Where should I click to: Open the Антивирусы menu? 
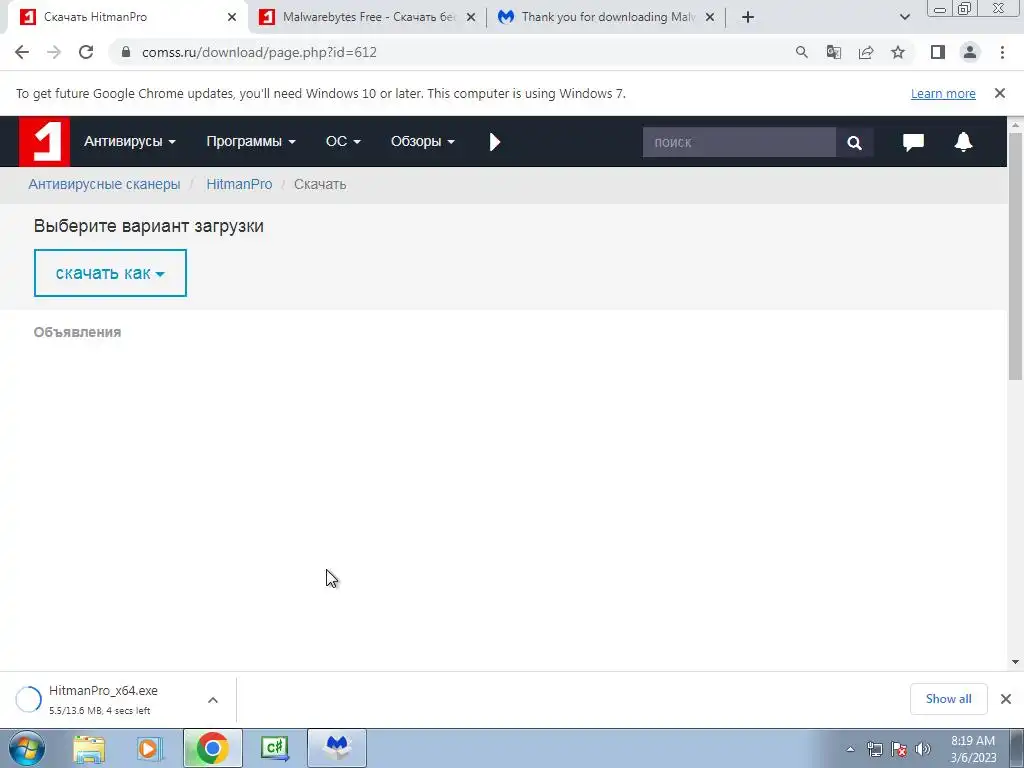[129, 141]
